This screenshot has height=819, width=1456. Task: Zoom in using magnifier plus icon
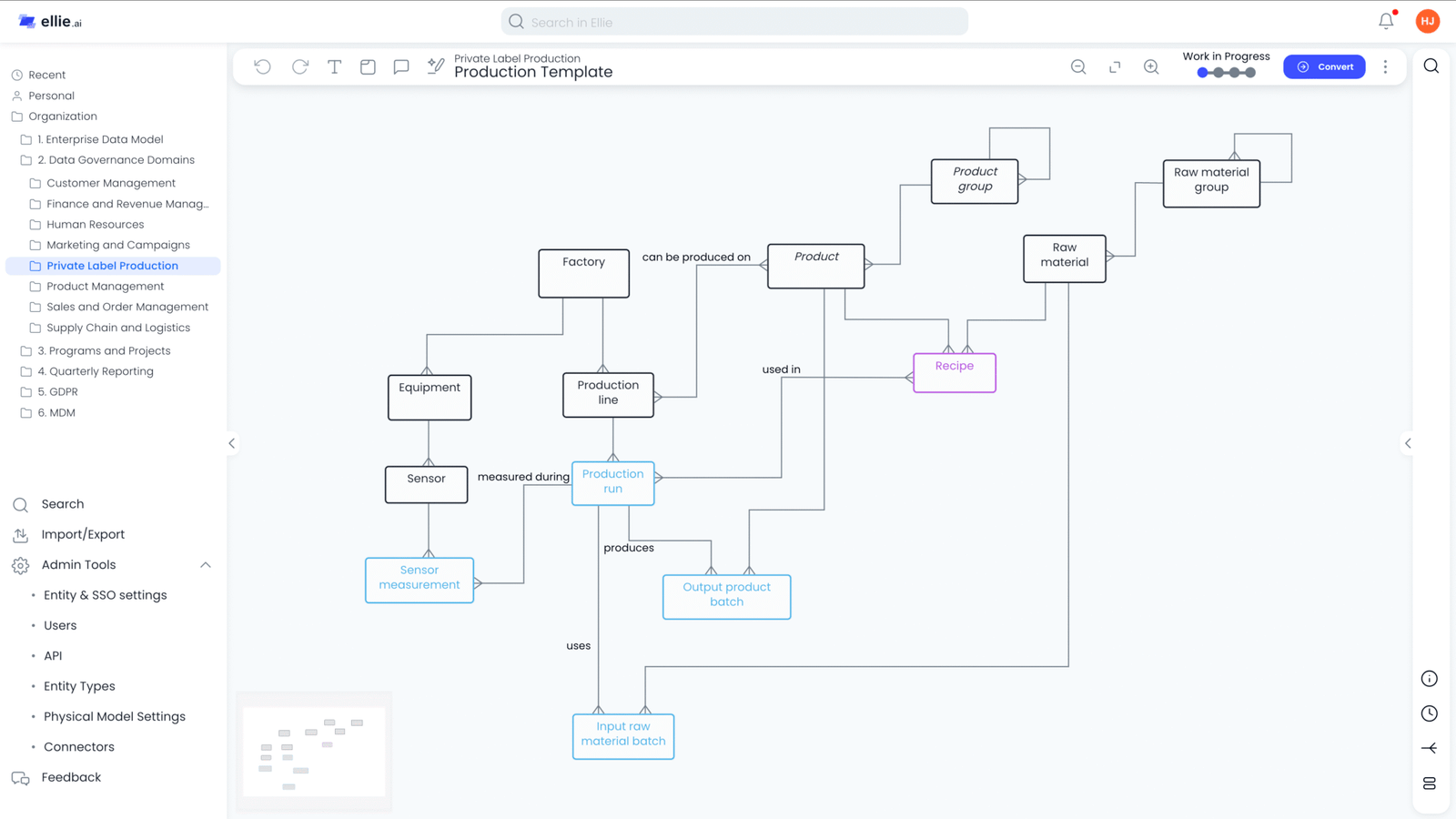coord(1151,66)
